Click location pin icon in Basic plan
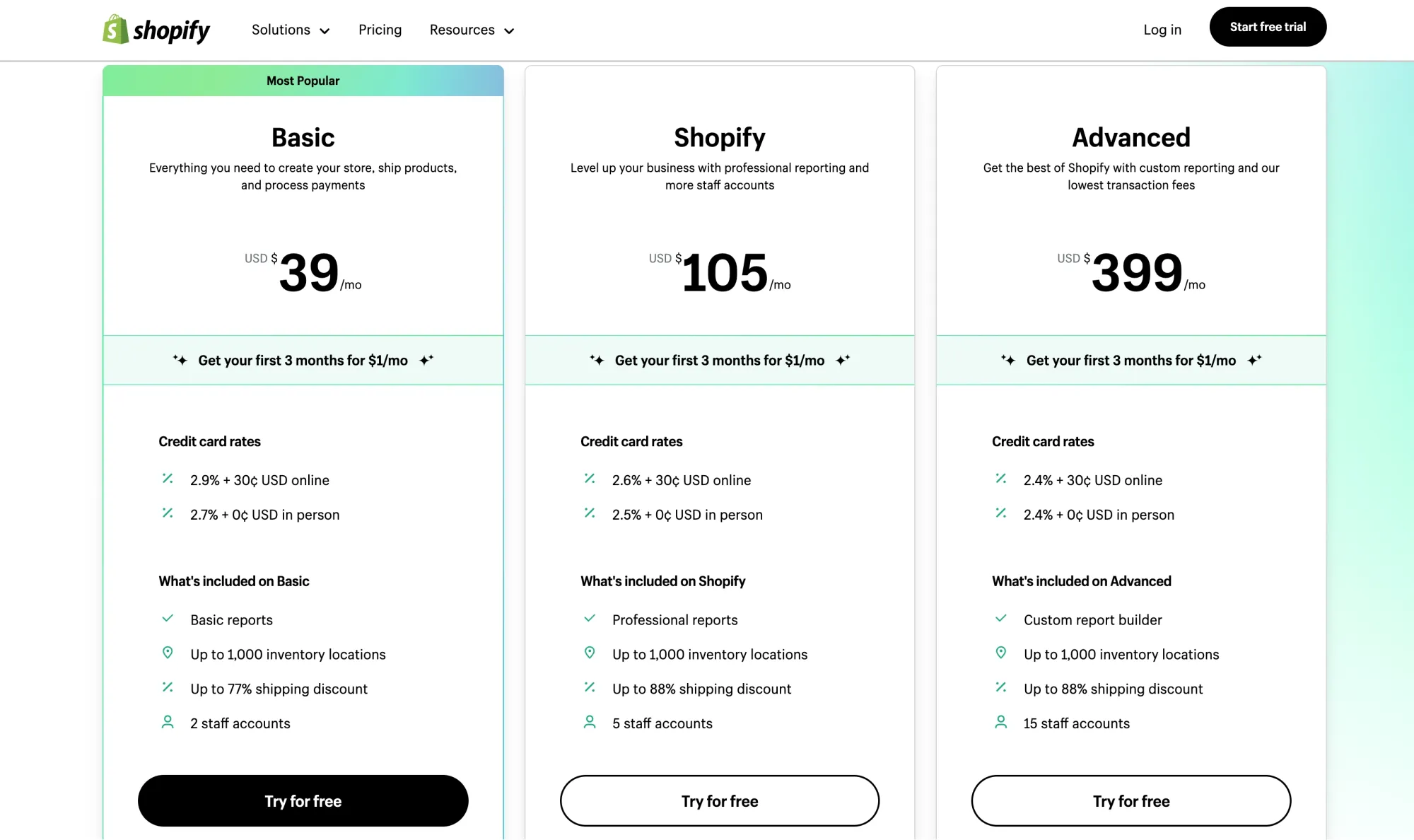This screenshot has height=840, width=1414. (168, 653)
